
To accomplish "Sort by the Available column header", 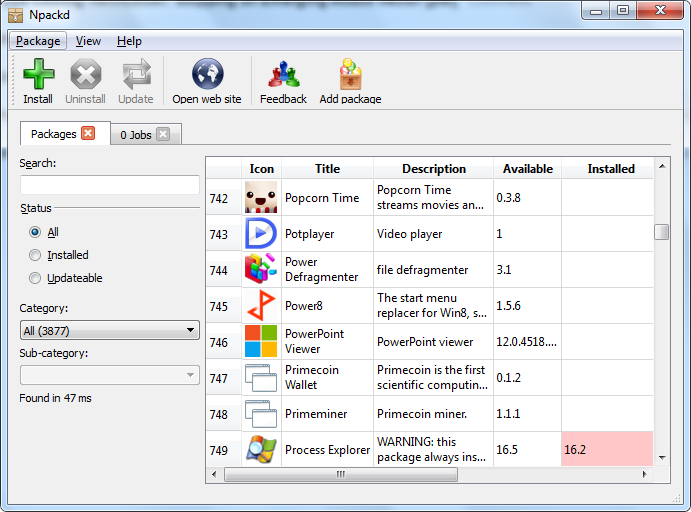I will click(x=528, y=169).
